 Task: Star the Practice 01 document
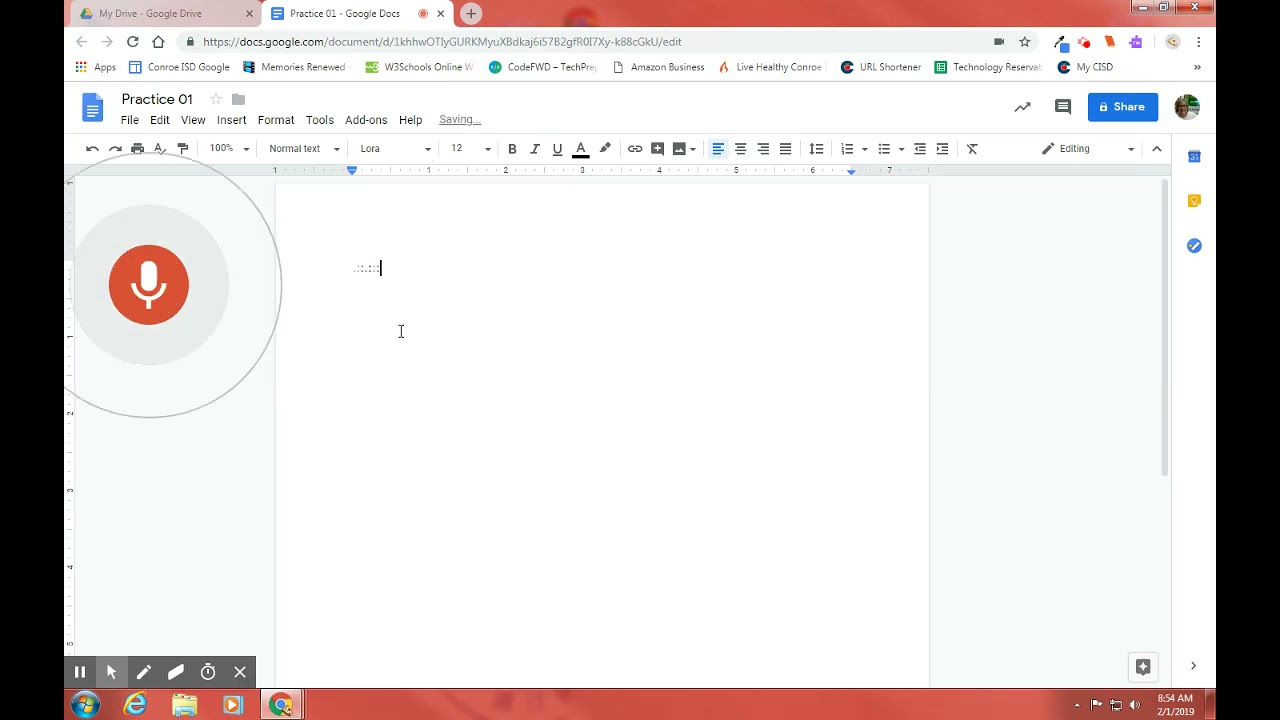[x=215, y=99]
